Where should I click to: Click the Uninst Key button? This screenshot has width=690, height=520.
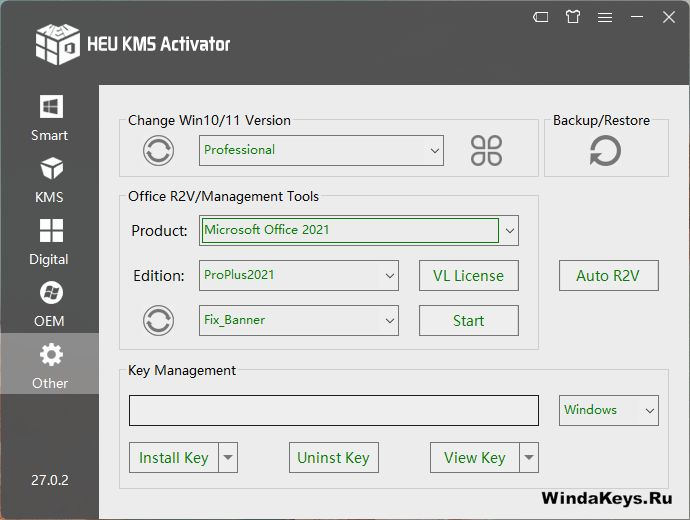[334, 458]
